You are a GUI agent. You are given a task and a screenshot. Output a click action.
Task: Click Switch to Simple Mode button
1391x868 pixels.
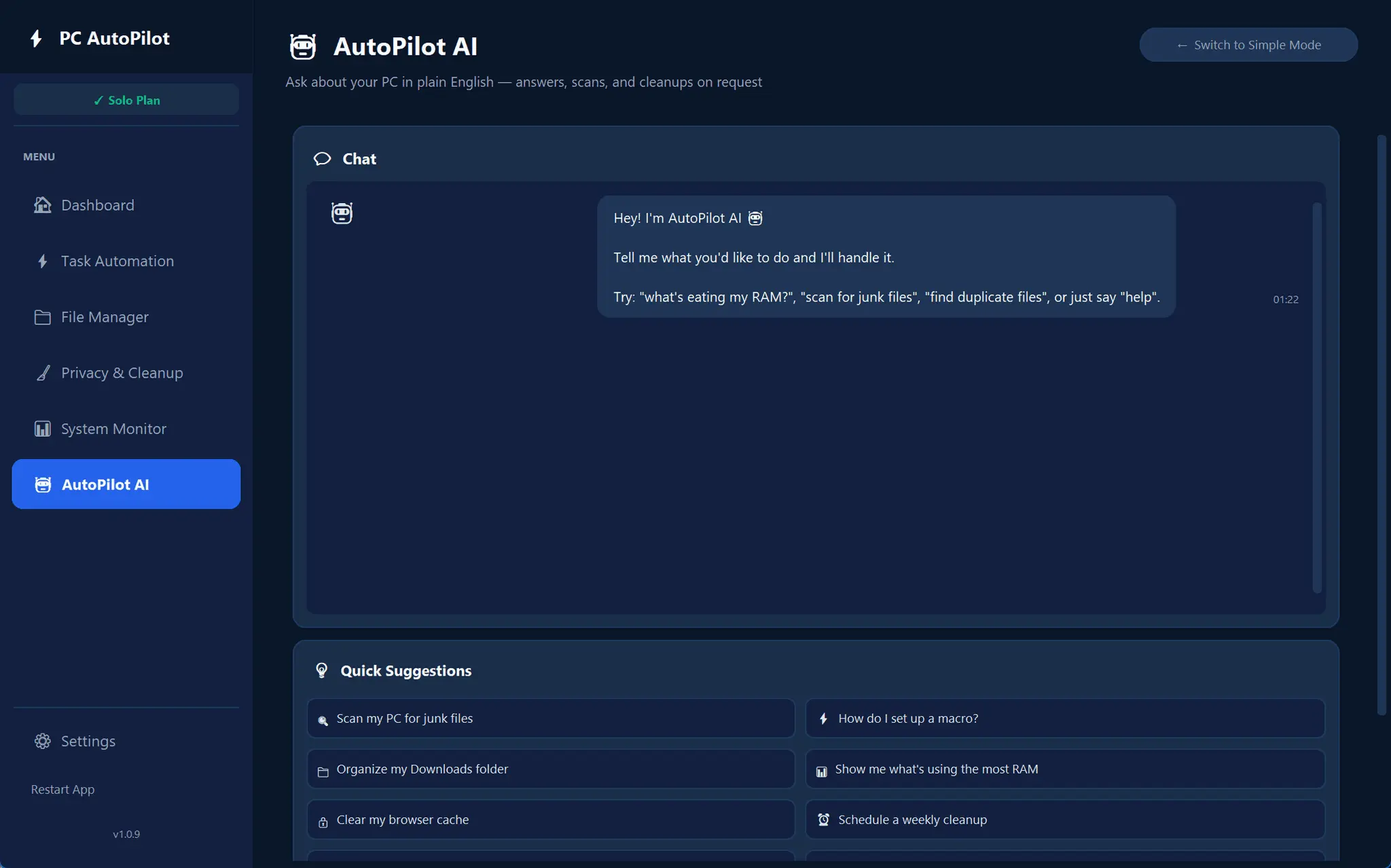point(1248,45)
